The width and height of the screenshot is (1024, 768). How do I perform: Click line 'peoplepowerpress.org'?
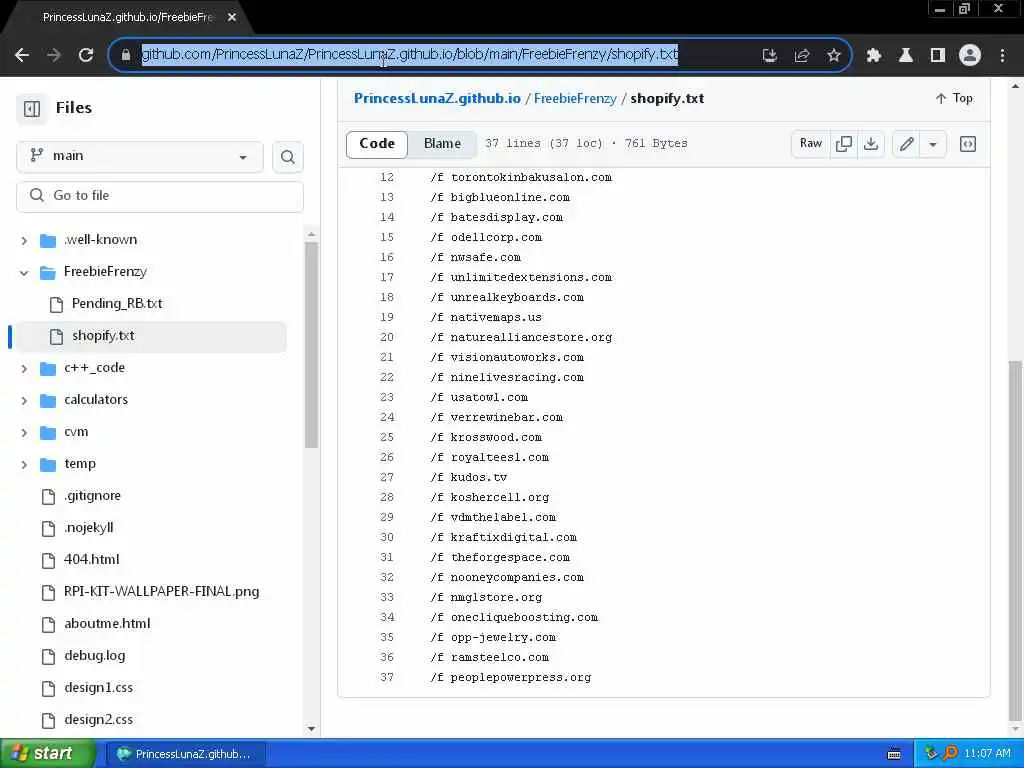point(520,678)
